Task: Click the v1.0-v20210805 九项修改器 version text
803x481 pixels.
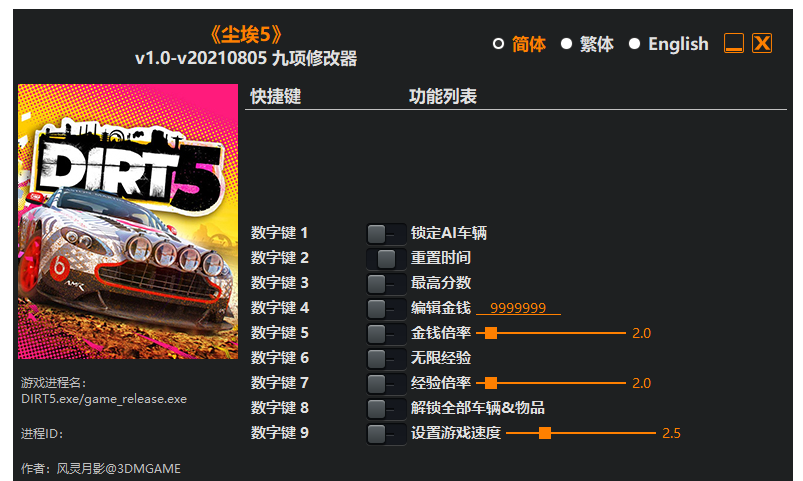Action: 246,58
